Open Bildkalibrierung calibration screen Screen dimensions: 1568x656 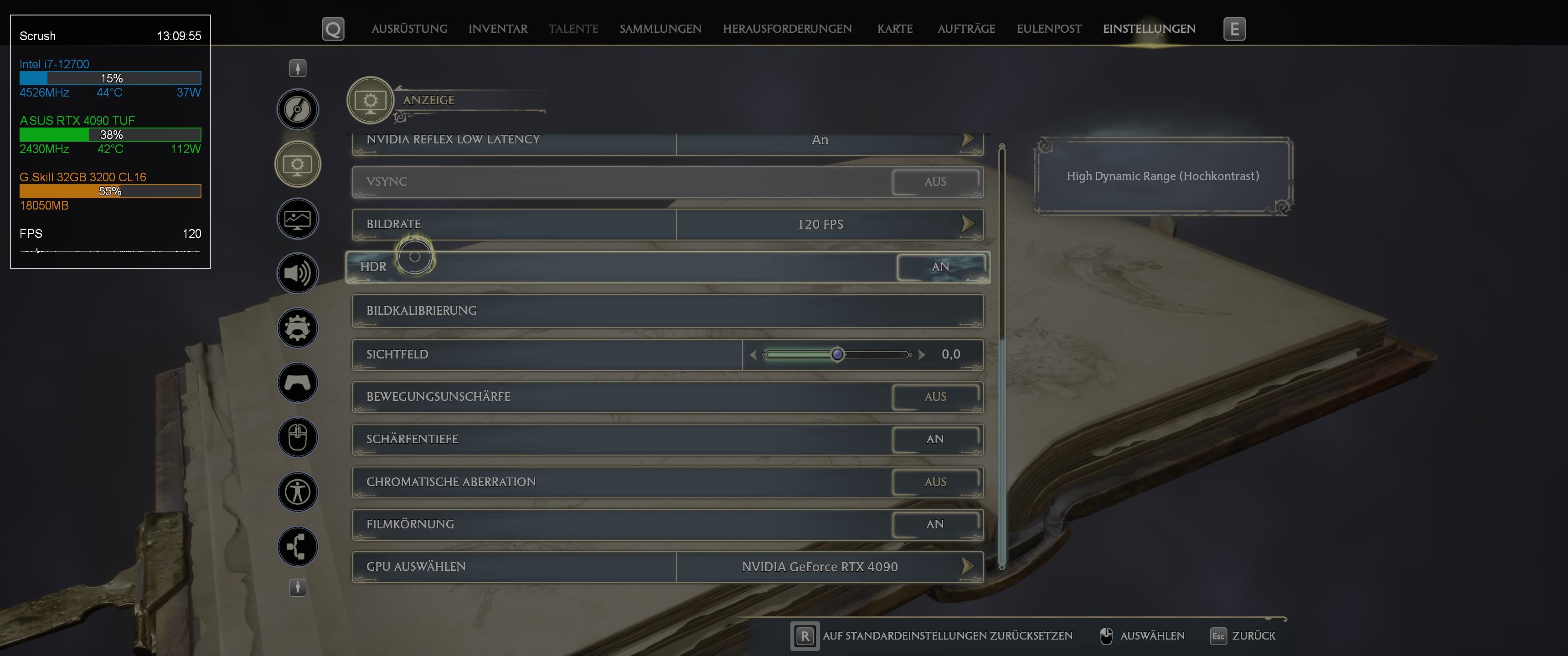tap(668, 311)
